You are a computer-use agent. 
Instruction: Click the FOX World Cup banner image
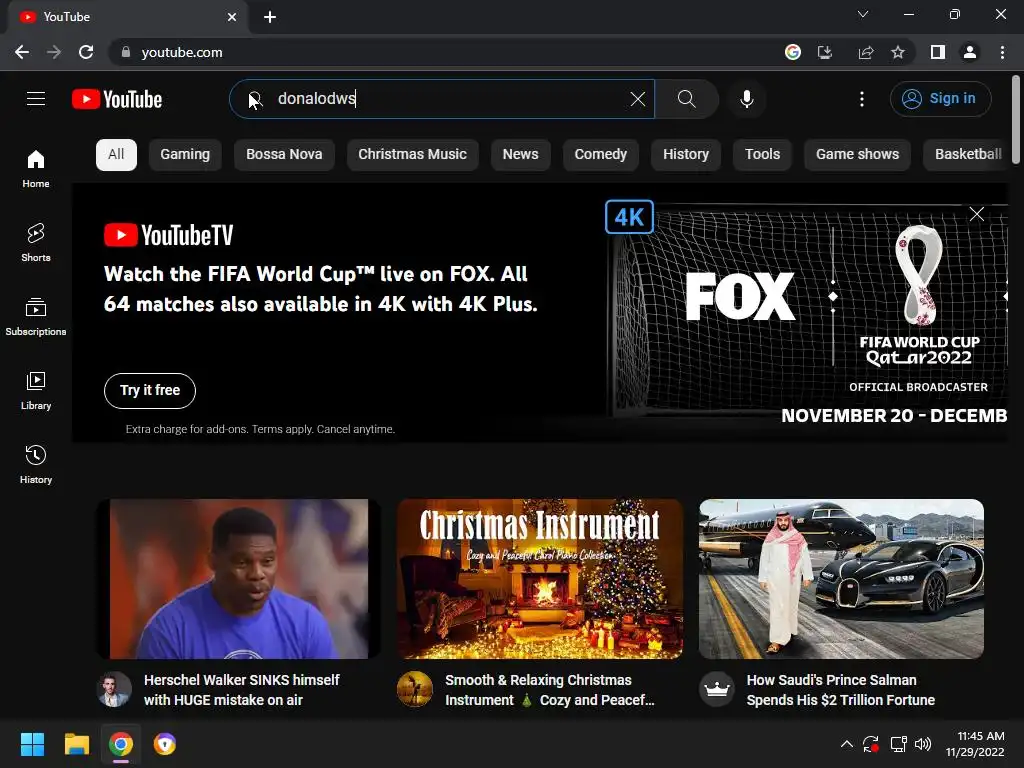coord(807,312)
